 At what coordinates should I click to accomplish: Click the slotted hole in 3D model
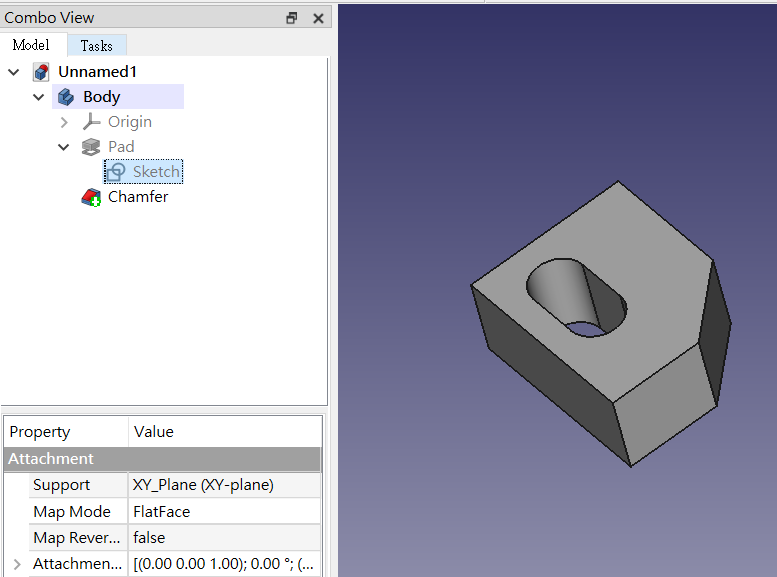(576, 297)
